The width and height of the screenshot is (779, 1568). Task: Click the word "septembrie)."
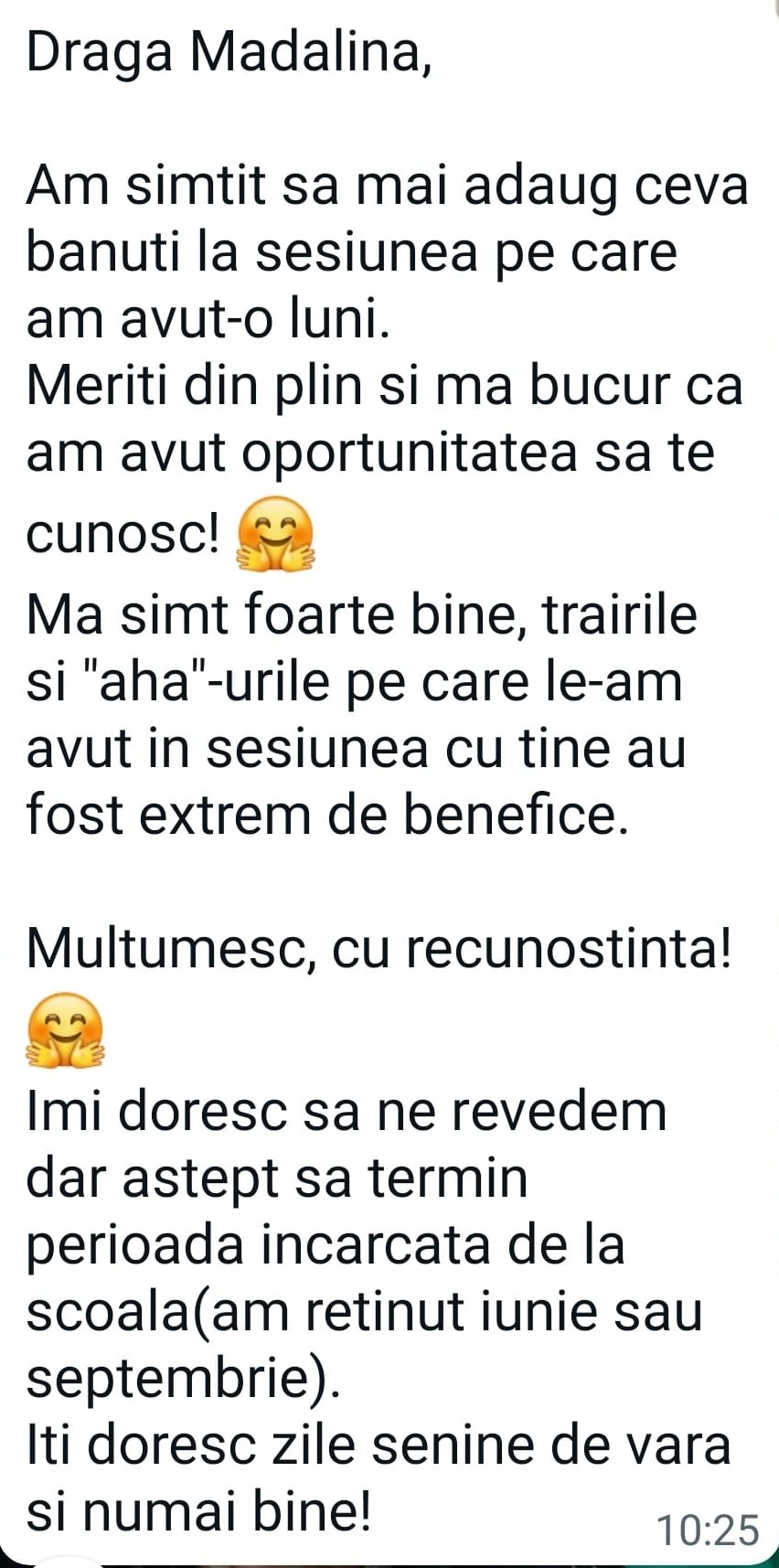(183, 1381)
